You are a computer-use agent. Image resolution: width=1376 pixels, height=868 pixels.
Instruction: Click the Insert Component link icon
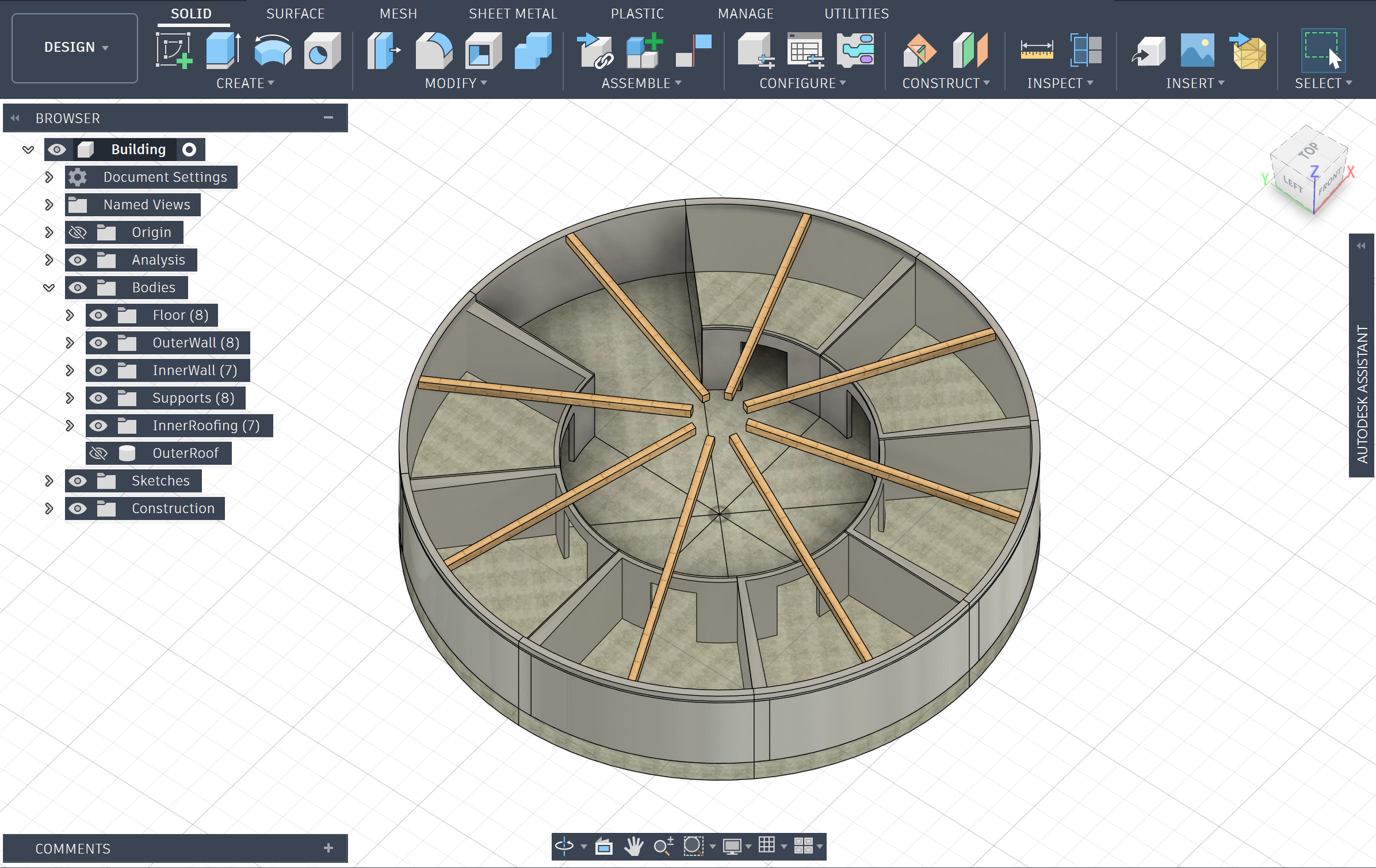point(595,51)
